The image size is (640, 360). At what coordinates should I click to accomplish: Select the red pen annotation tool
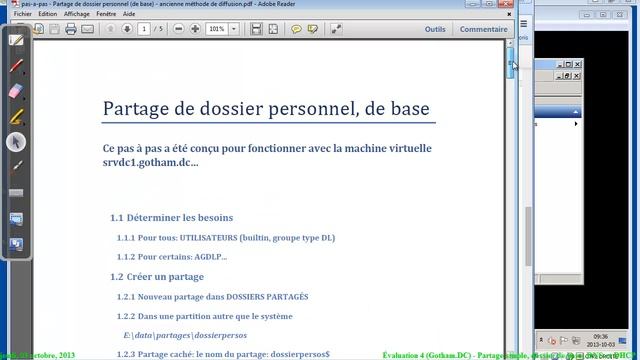point(16,66)
